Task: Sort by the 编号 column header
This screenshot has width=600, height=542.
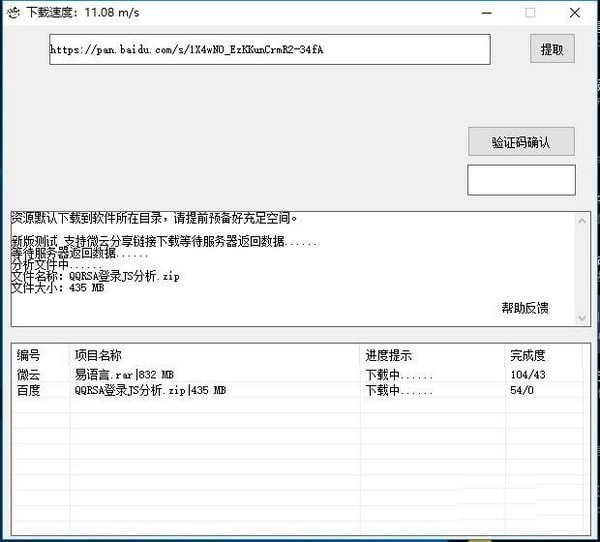Action: pos(29,355)
